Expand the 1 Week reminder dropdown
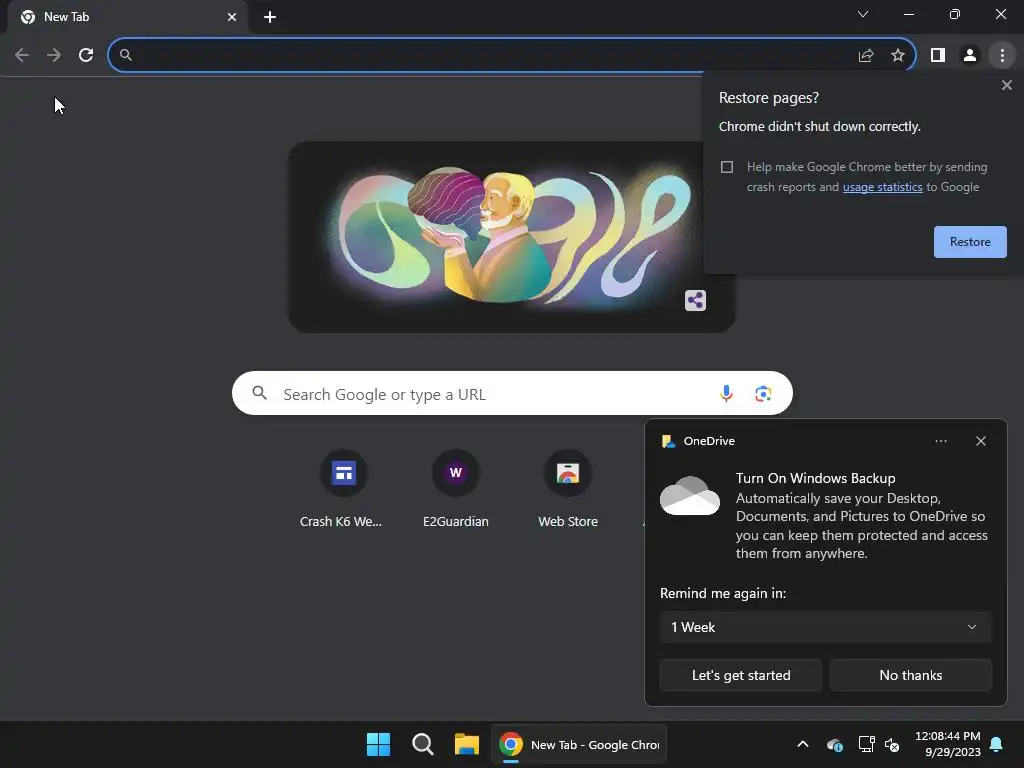 coord(825,627)
